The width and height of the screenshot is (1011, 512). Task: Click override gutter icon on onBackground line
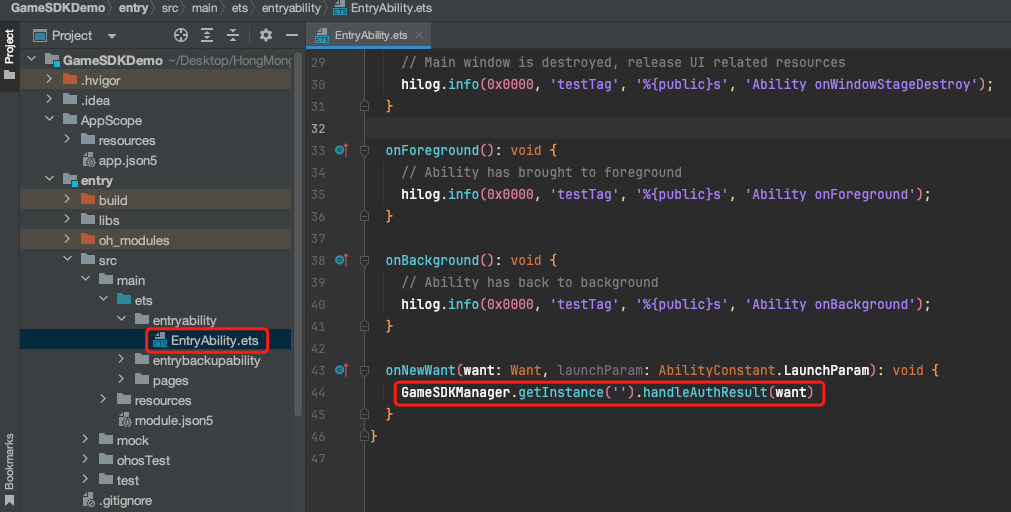pyautogui.click(x=341, y=261)
